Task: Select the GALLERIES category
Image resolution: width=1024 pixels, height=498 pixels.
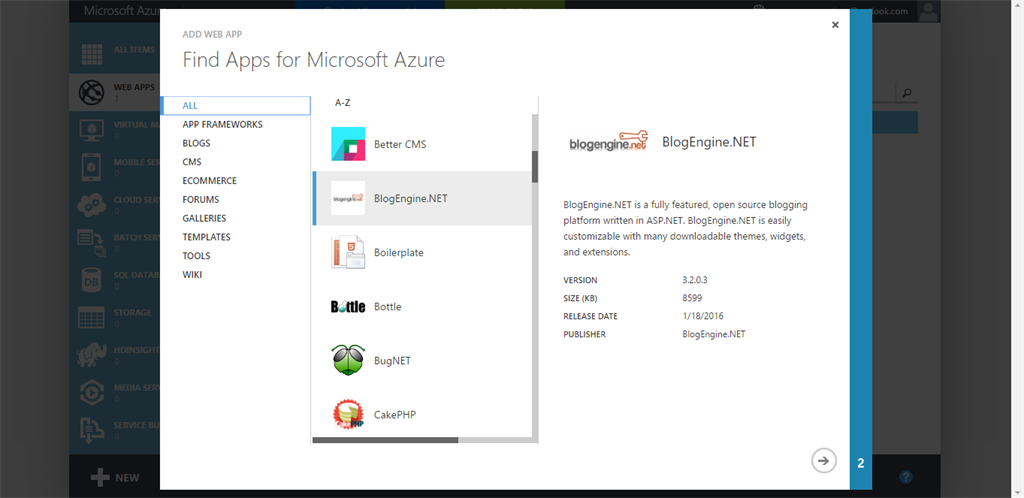Action: tap(204, 219)
